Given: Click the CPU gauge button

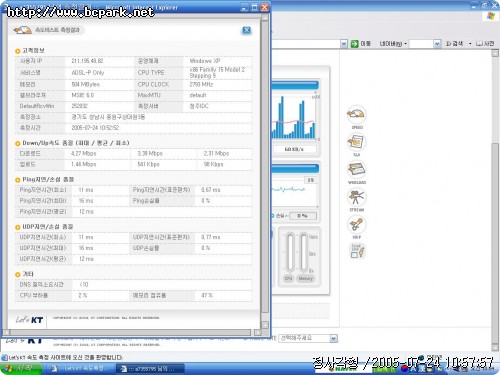Looking at the screenshot, I should click(289, 278).
